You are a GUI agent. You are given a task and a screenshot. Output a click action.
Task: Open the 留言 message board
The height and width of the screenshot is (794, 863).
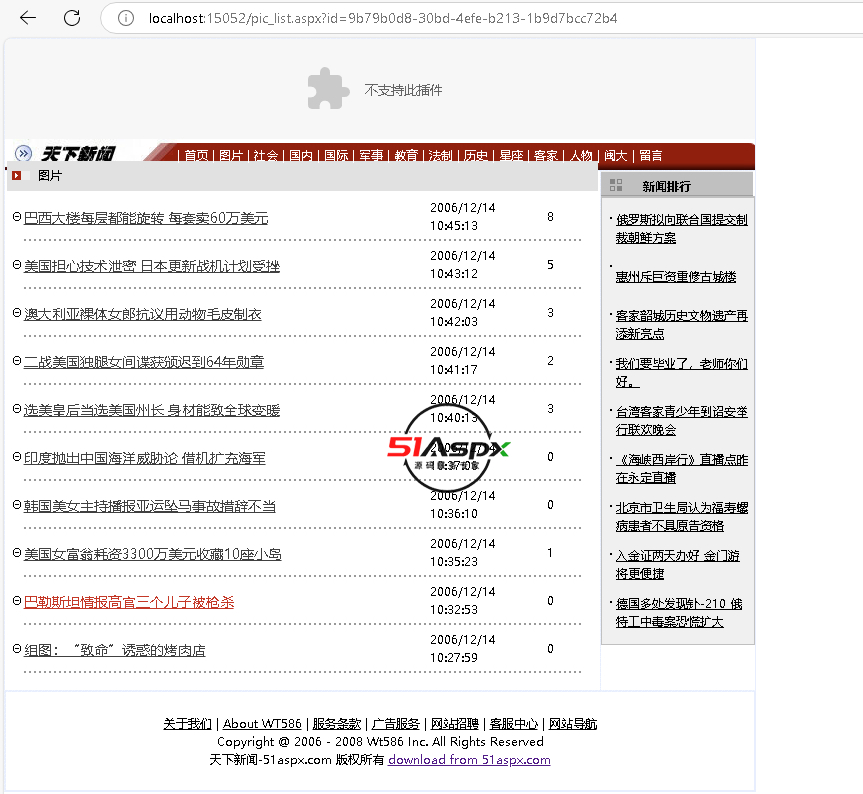pos(651,156)
